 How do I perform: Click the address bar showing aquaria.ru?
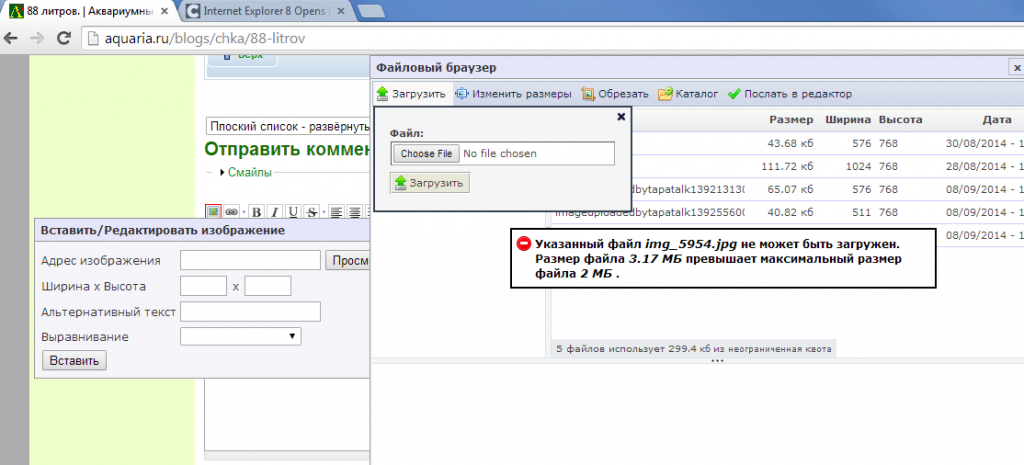(x=552, y=39)
